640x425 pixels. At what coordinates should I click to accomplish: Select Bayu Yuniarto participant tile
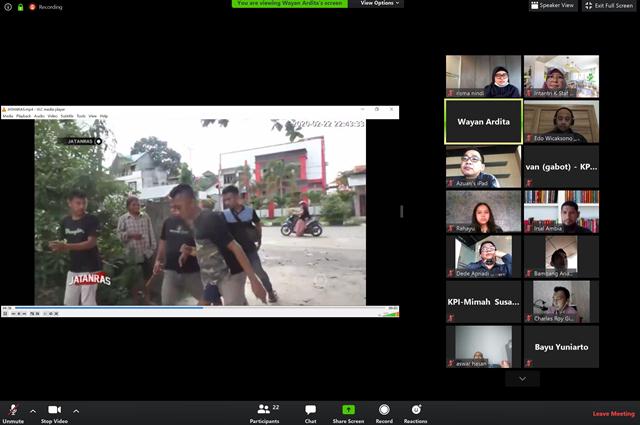[561, 347]
